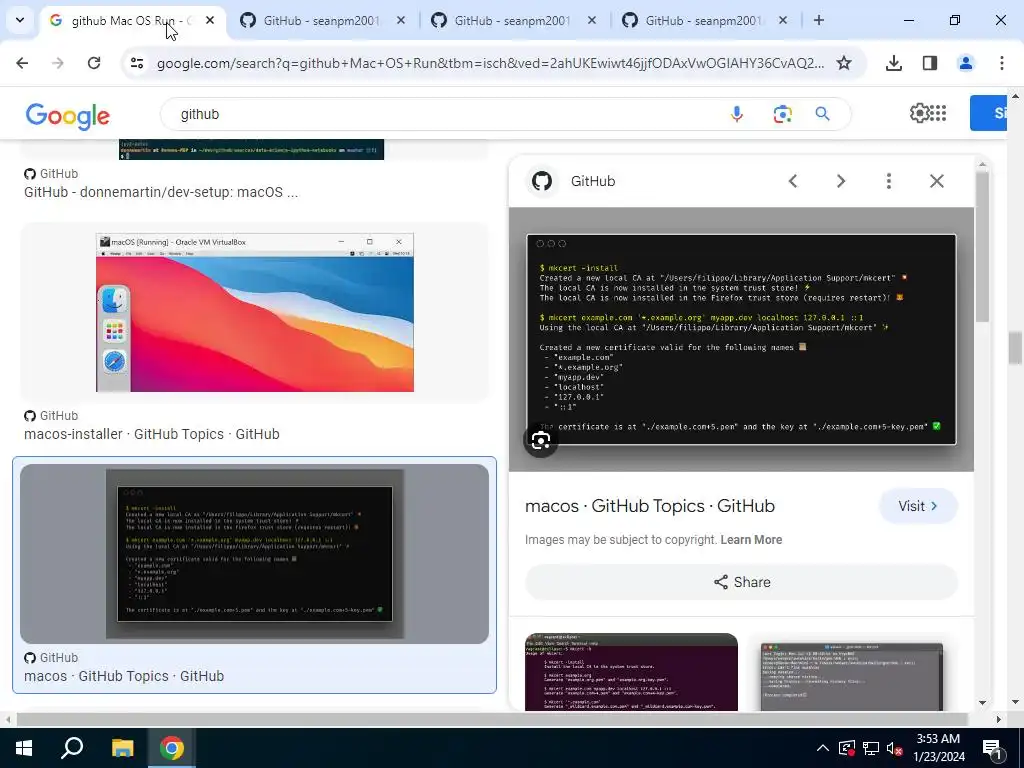Reload the current page
Screen dimensions: 1024x768
pyautogui.click(x=94, y=63)
